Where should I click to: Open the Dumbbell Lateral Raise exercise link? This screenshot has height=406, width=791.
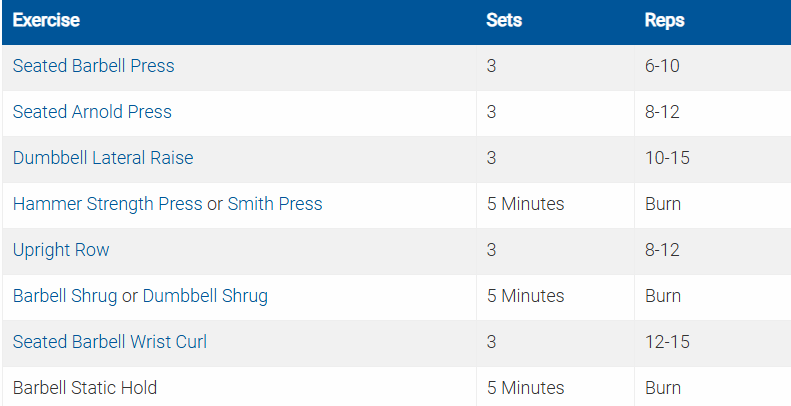[103, 158]
